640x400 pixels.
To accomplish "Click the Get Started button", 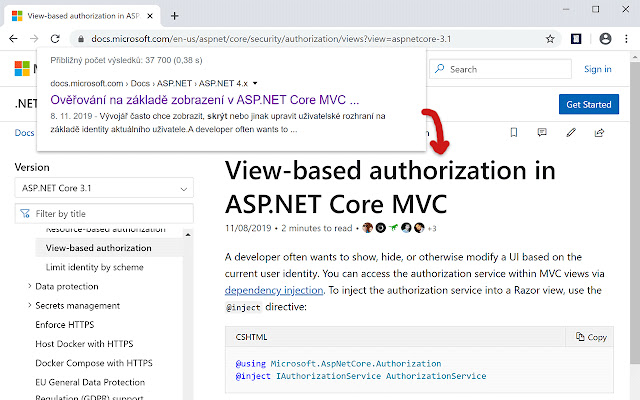I will pos(589,104).
